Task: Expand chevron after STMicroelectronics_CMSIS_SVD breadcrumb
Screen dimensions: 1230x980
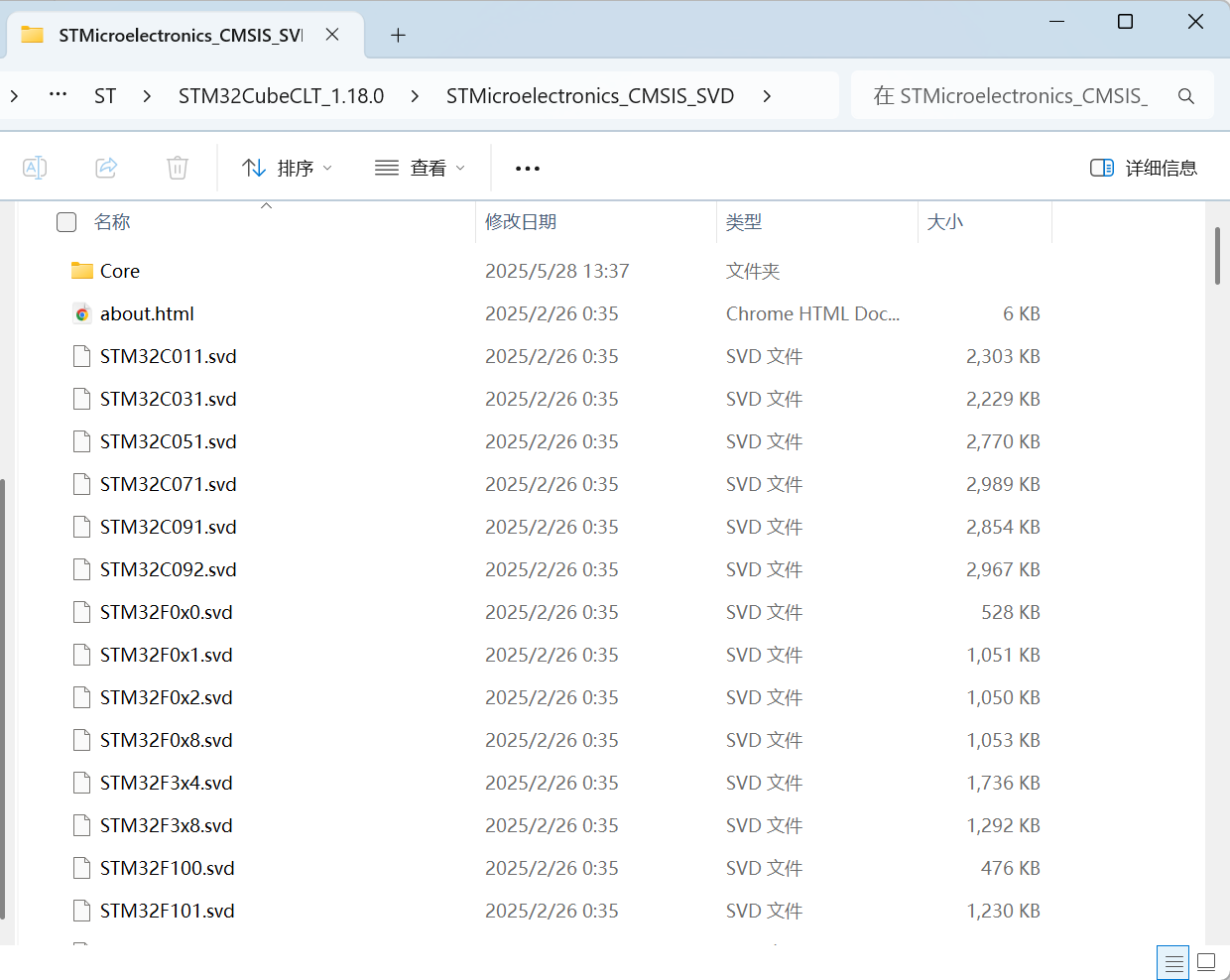Action: (x=767, y=96)
